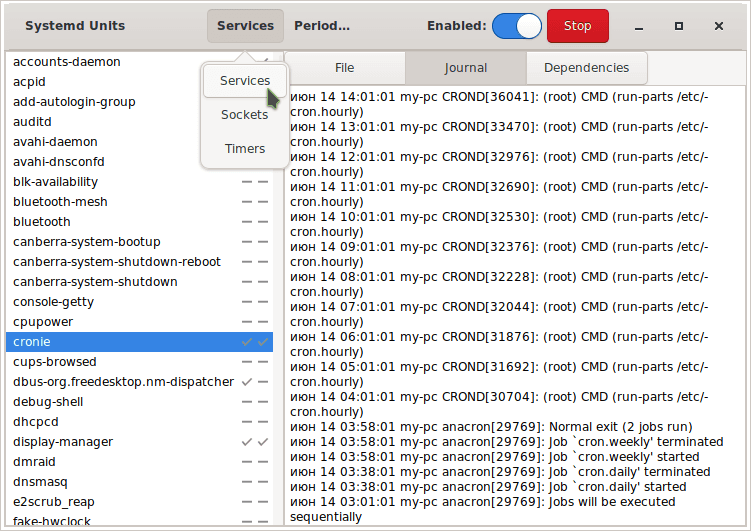Image resolution: width=751 pixels, height=531 pixels.
Task: Click bluetooth's disabled dash icon
Action: point(247,222)
